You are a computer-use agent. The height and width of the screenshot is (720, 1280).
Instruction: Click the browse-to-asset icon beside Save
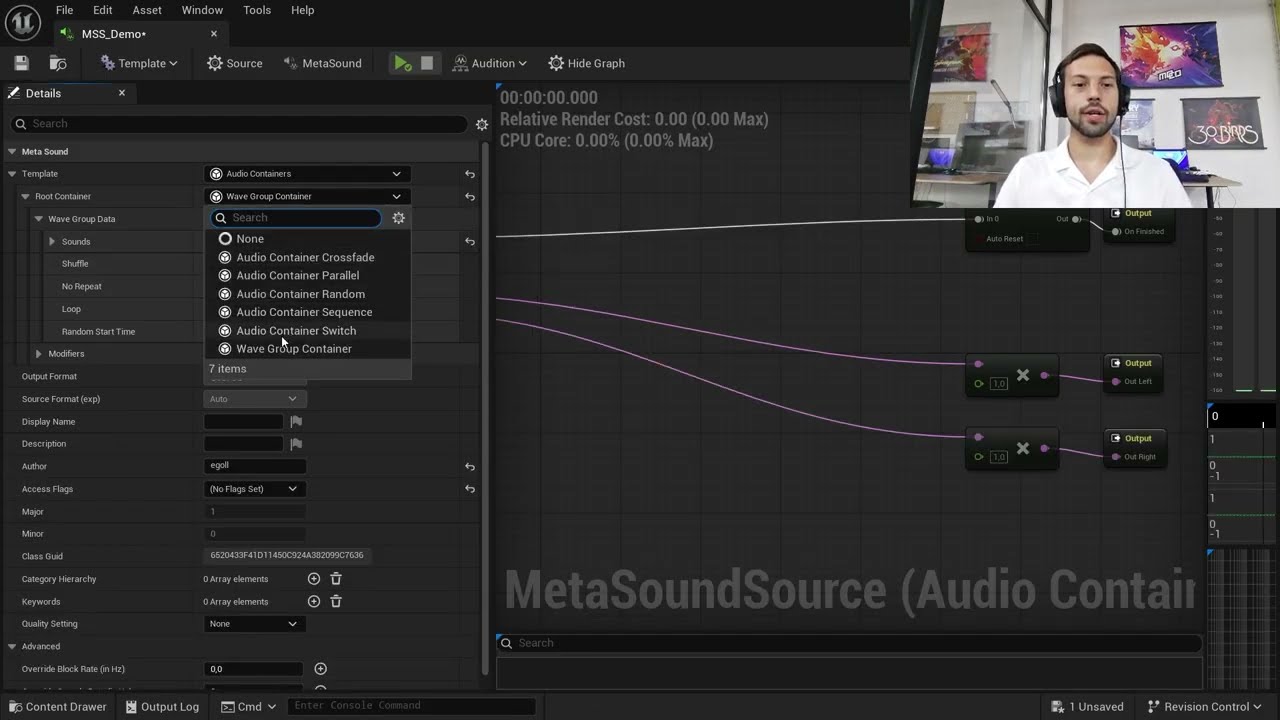tap(58, 63)
